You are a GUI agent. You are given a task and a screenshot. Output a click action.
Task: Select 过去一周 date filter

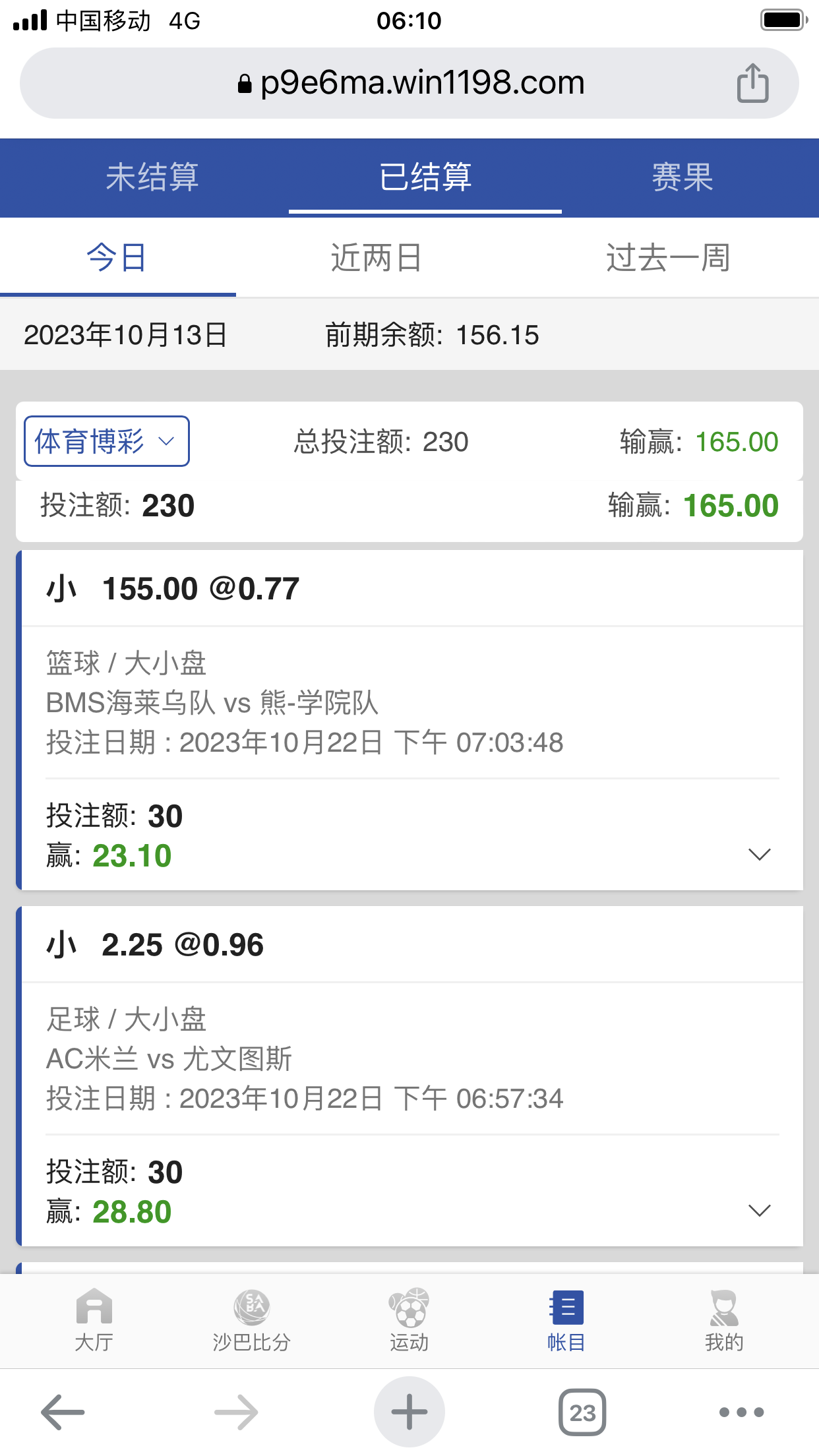[x=668, y=258]
